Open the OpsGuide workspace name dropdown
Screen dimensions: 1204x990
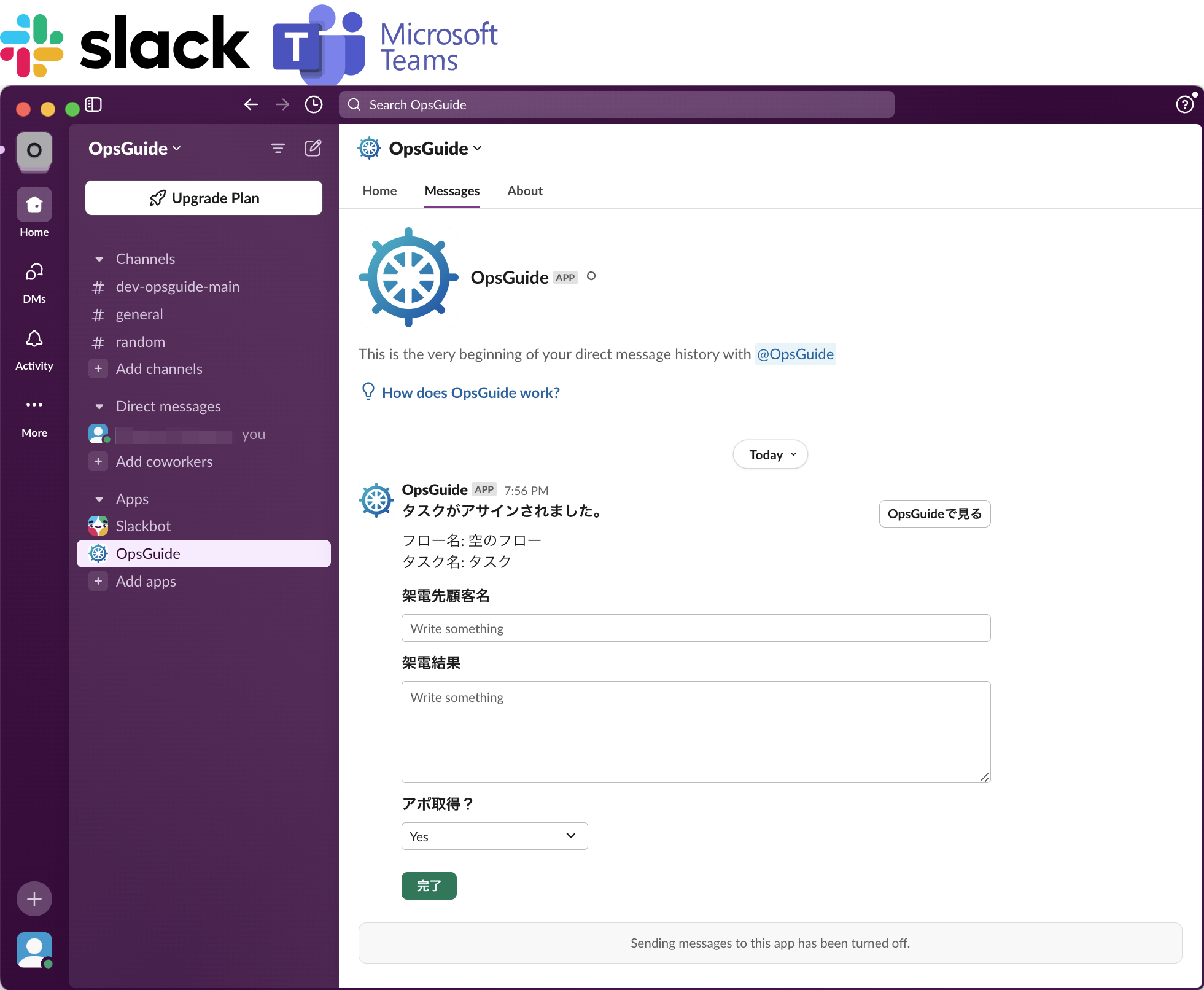pyautogui.click(x=134, y=148)
